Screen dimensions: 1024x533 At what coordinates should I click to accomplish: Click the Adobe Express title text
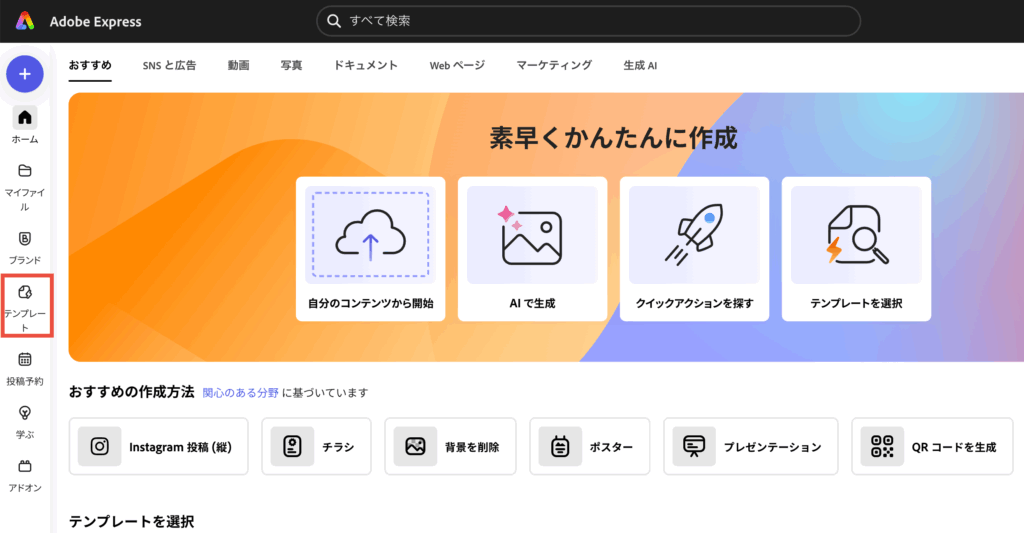[95, 22]
